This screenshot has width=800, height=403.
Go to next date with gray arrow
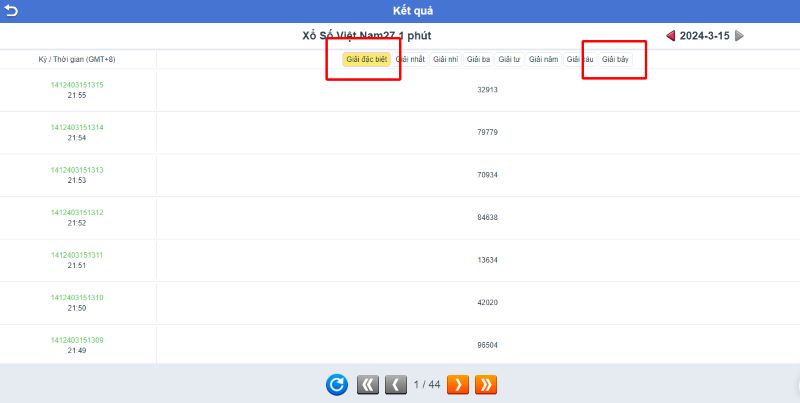[x=739, y=36]
